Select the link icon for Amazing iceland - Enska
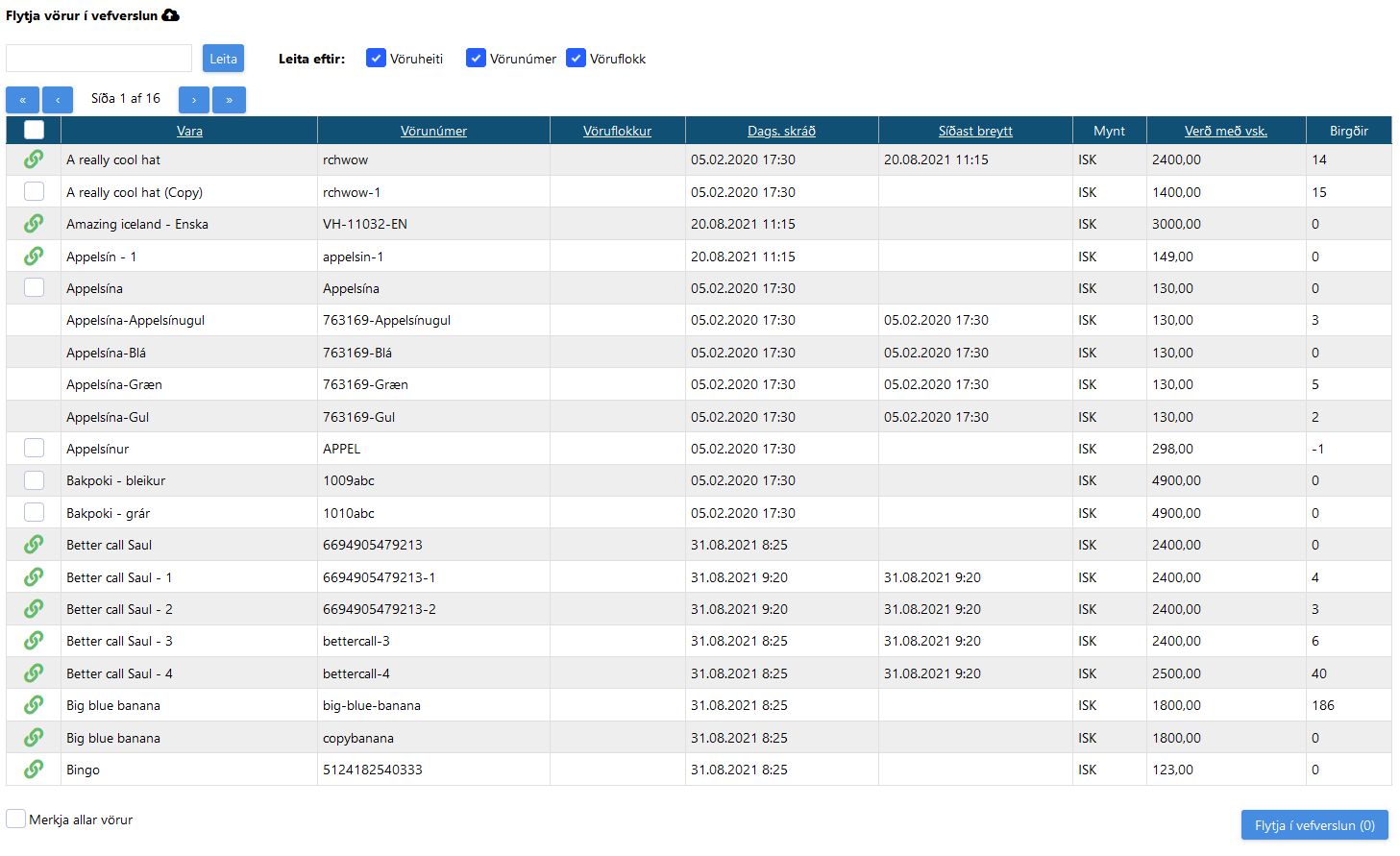 tap(34, 223)
